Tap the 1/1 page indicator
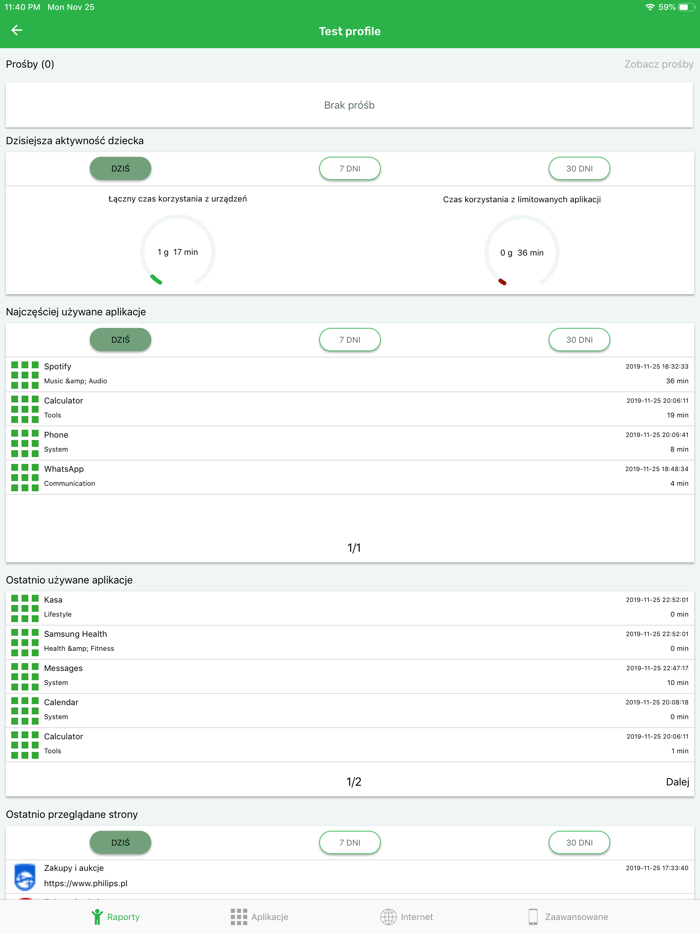Viewport: 700px width, 934px height. tap(354, 547)
